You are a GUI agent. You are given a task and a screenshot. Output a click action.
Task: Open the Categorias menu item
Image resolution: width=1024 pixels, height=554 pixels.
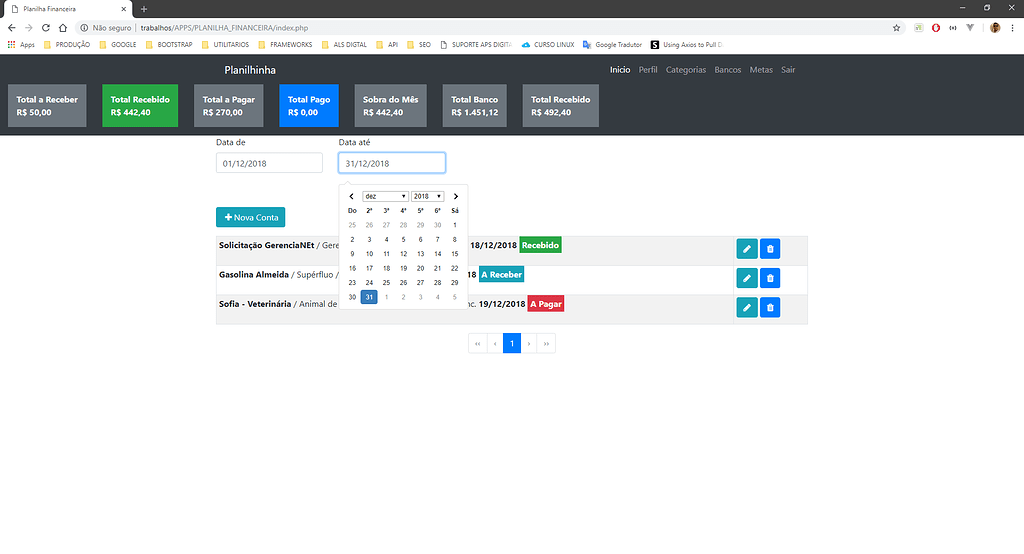pyautogui.click(x=686, y=70)
